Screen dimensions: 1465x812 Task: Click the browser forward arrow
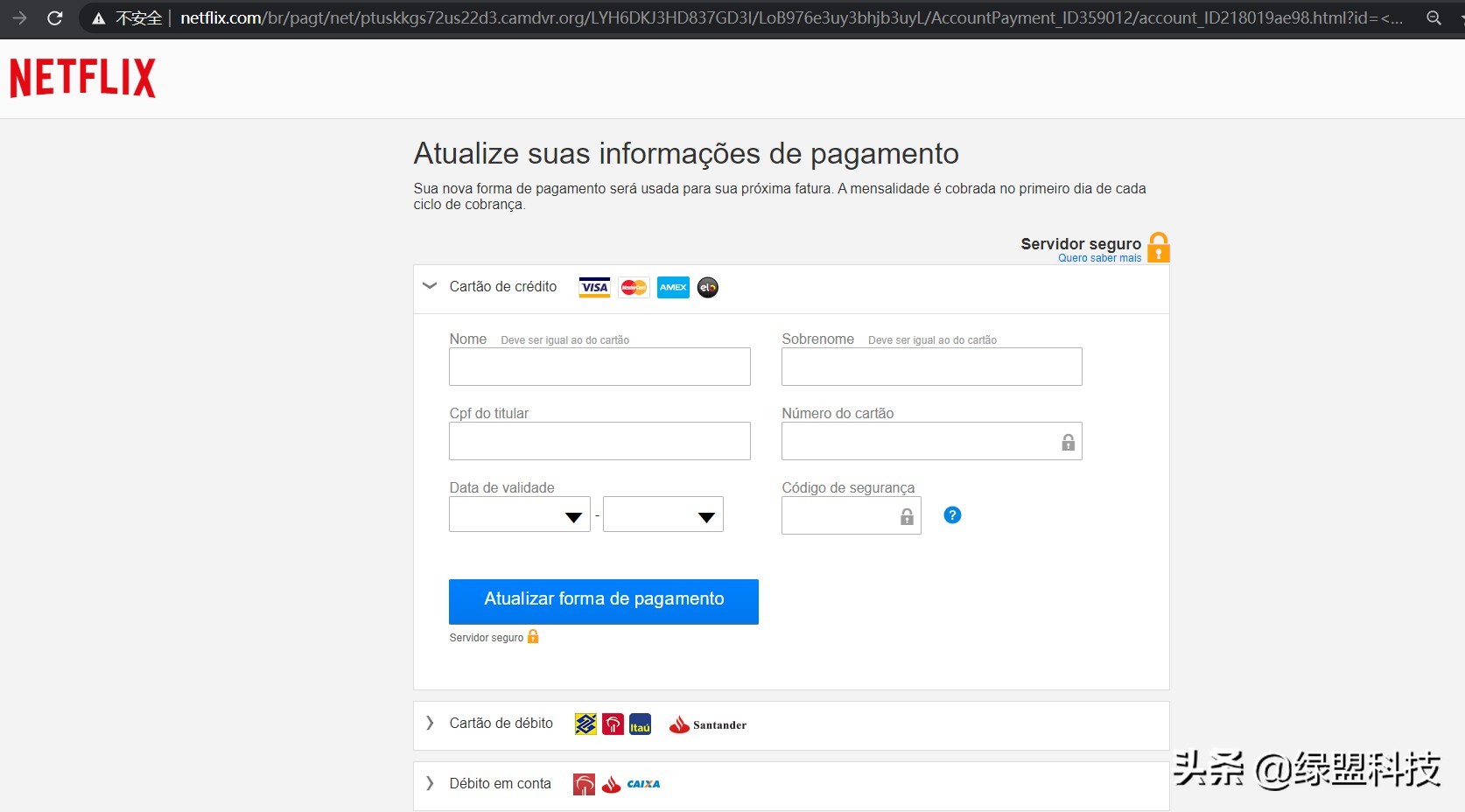[x=19, y=17]
